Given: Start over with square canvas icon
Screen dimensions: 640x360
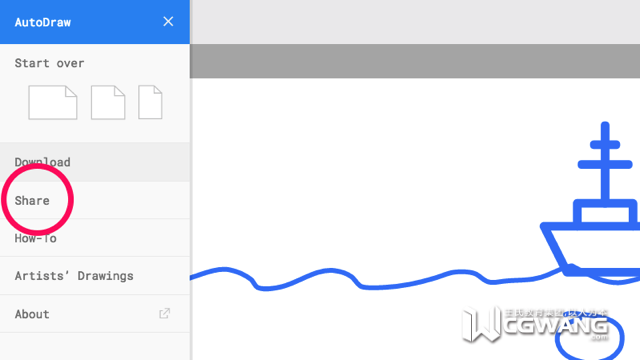Looking at the screenshot, I should (108, 102).
